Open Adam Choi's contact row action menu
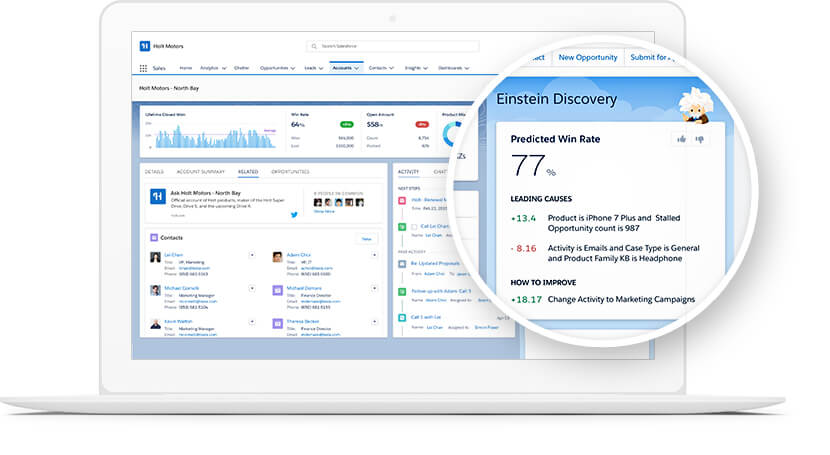This screenshot has width=830, height=455. pos(374,255)
